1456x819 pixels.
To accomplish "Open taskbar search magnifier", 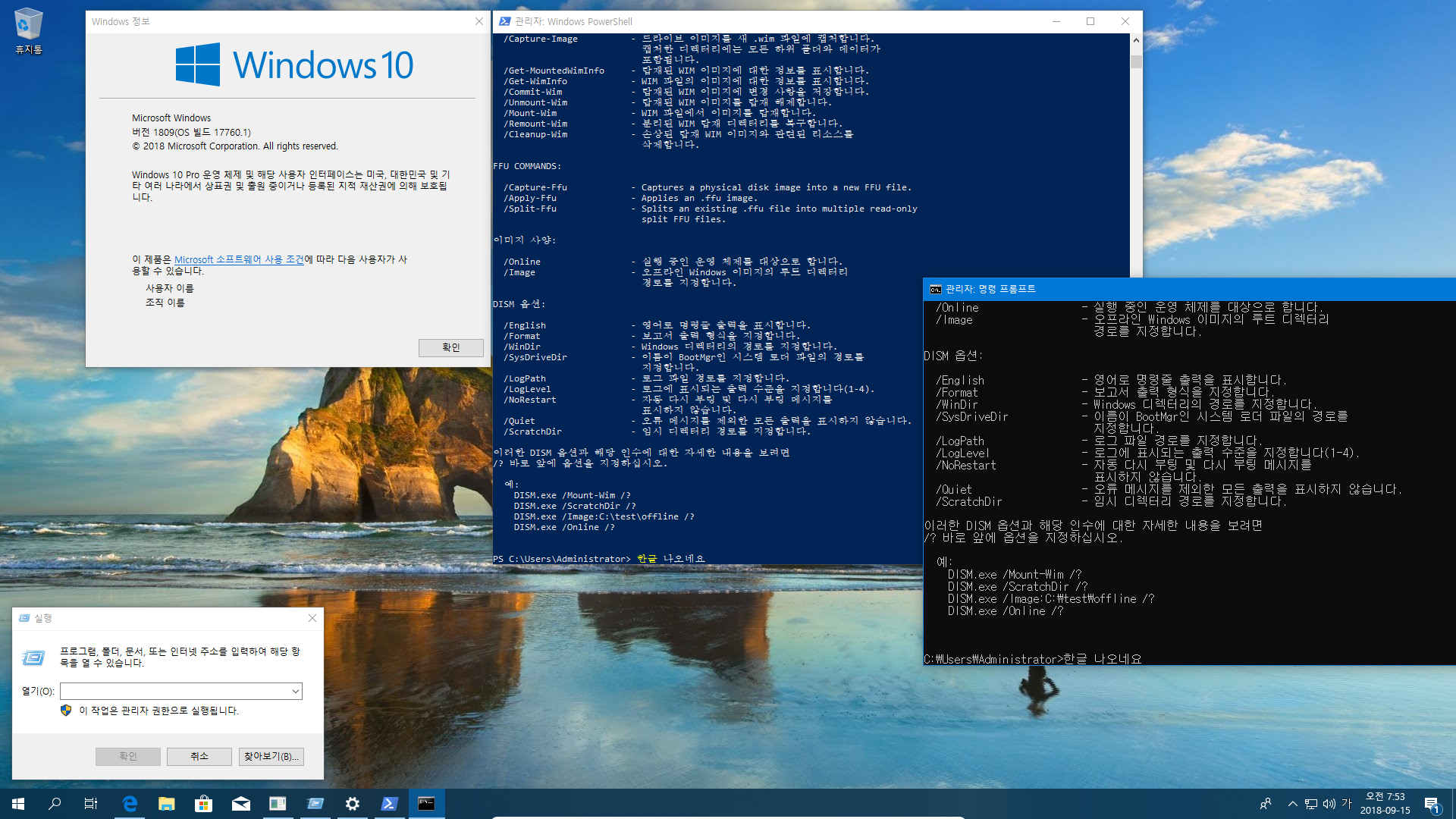I will (55, 804).
